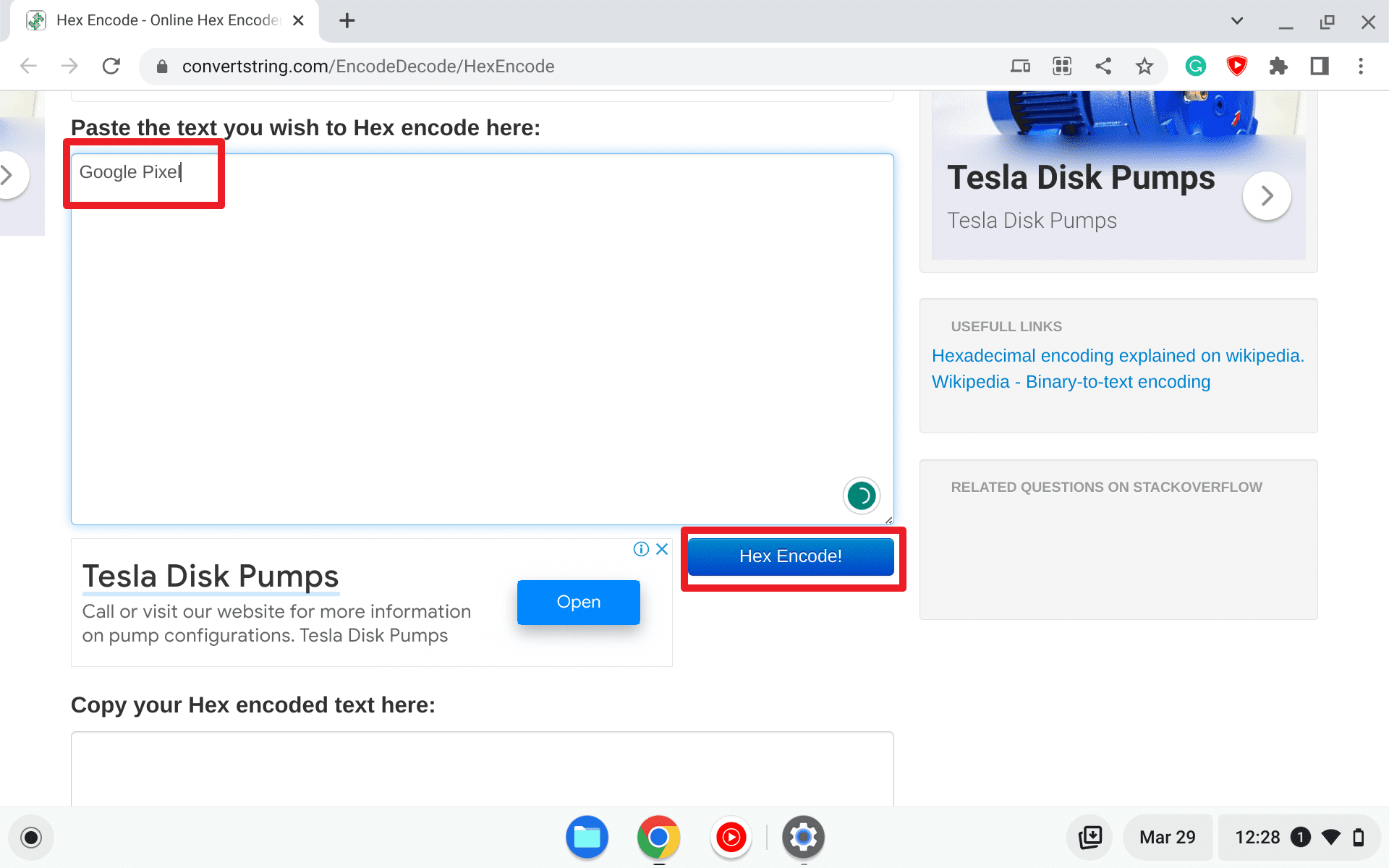Screen dimensions: 1389x868
Task: Click 'Paste the text you wish' heading
Action: [x=305, y=127]
